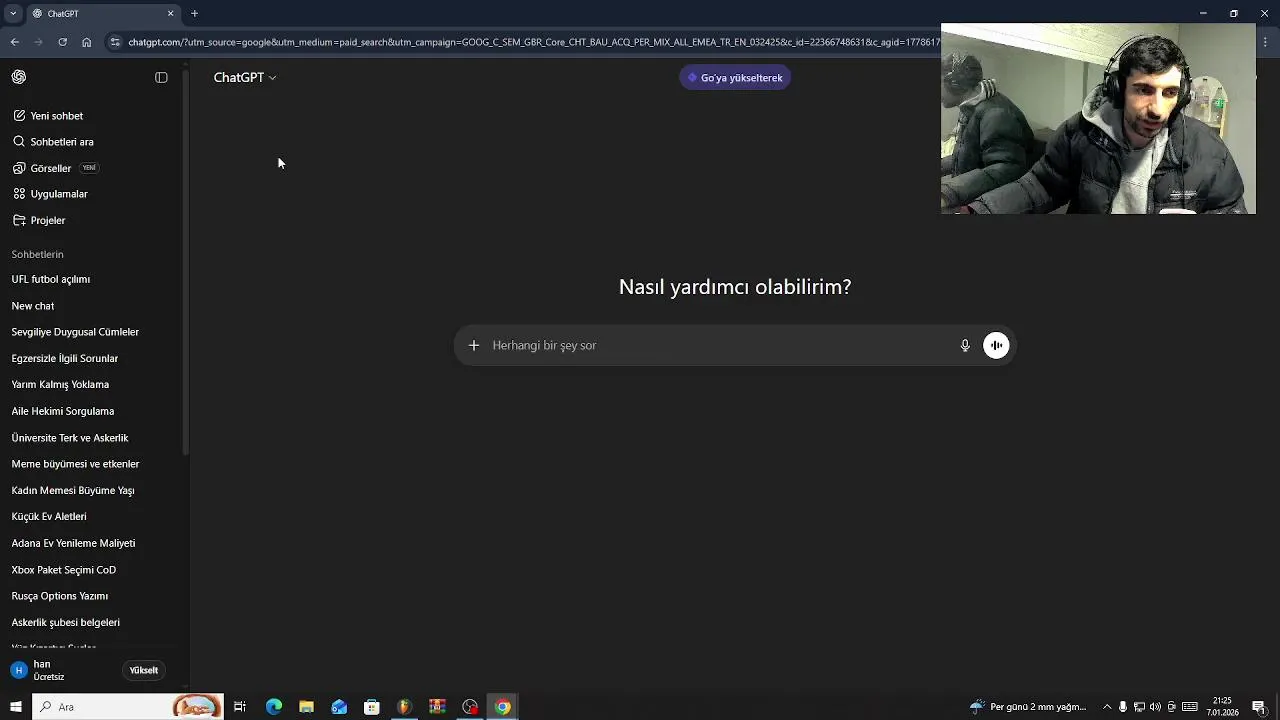
Task: Launch Microsoft Edge from the taskbar
Action: [274, 707]
